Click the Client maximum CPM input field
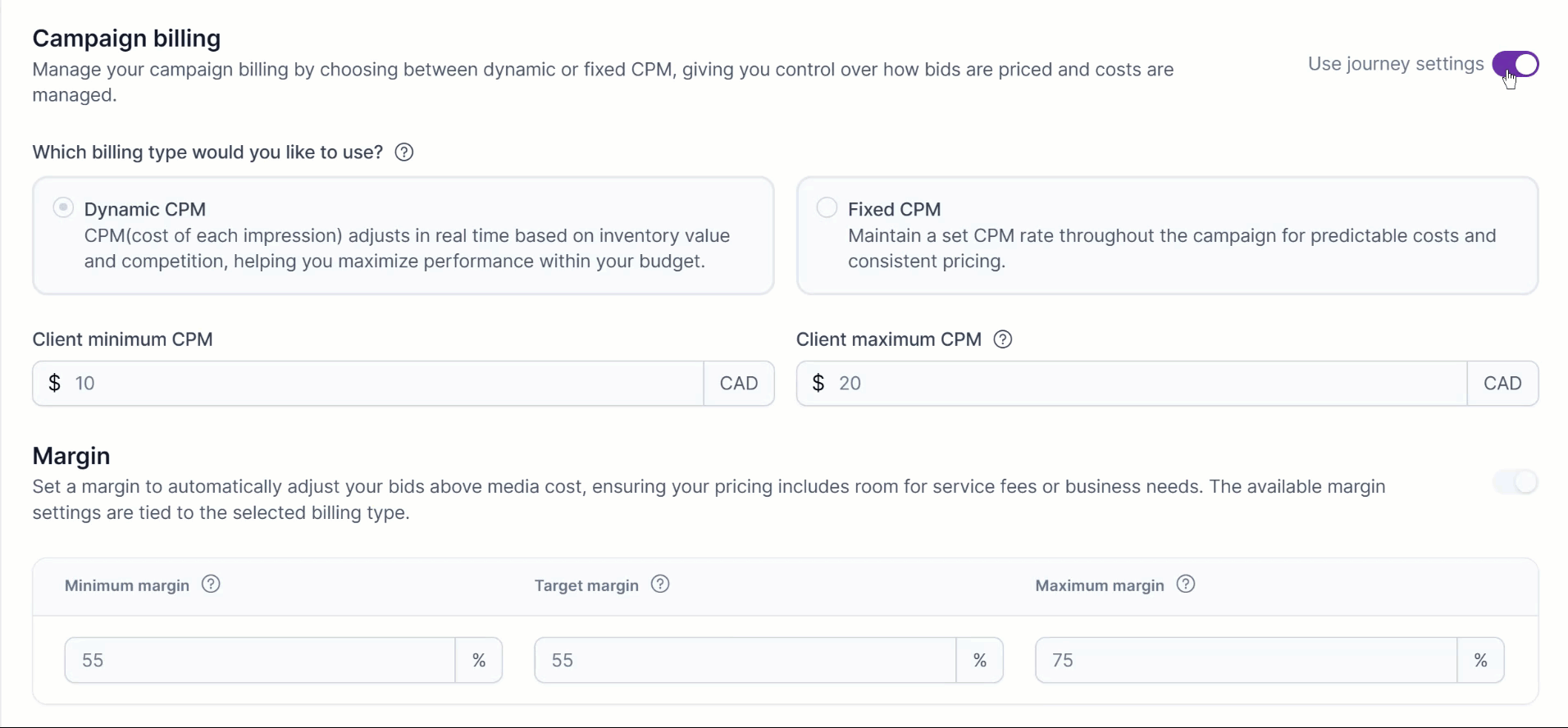Image resolution: width=1568 pixels, height=728 pixels. click(x=1148, y=384)
